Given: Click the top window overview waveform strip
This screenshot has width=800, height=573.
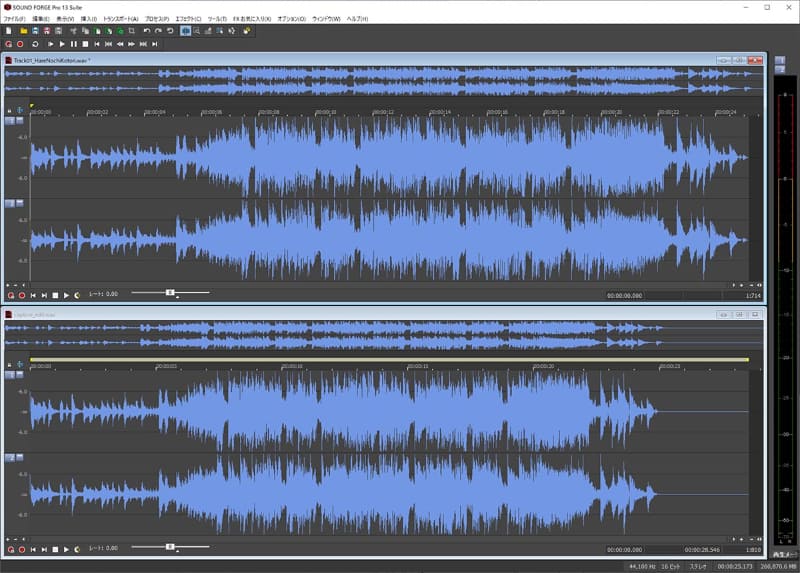Looking at the screenshot, I should pos(384,81).
